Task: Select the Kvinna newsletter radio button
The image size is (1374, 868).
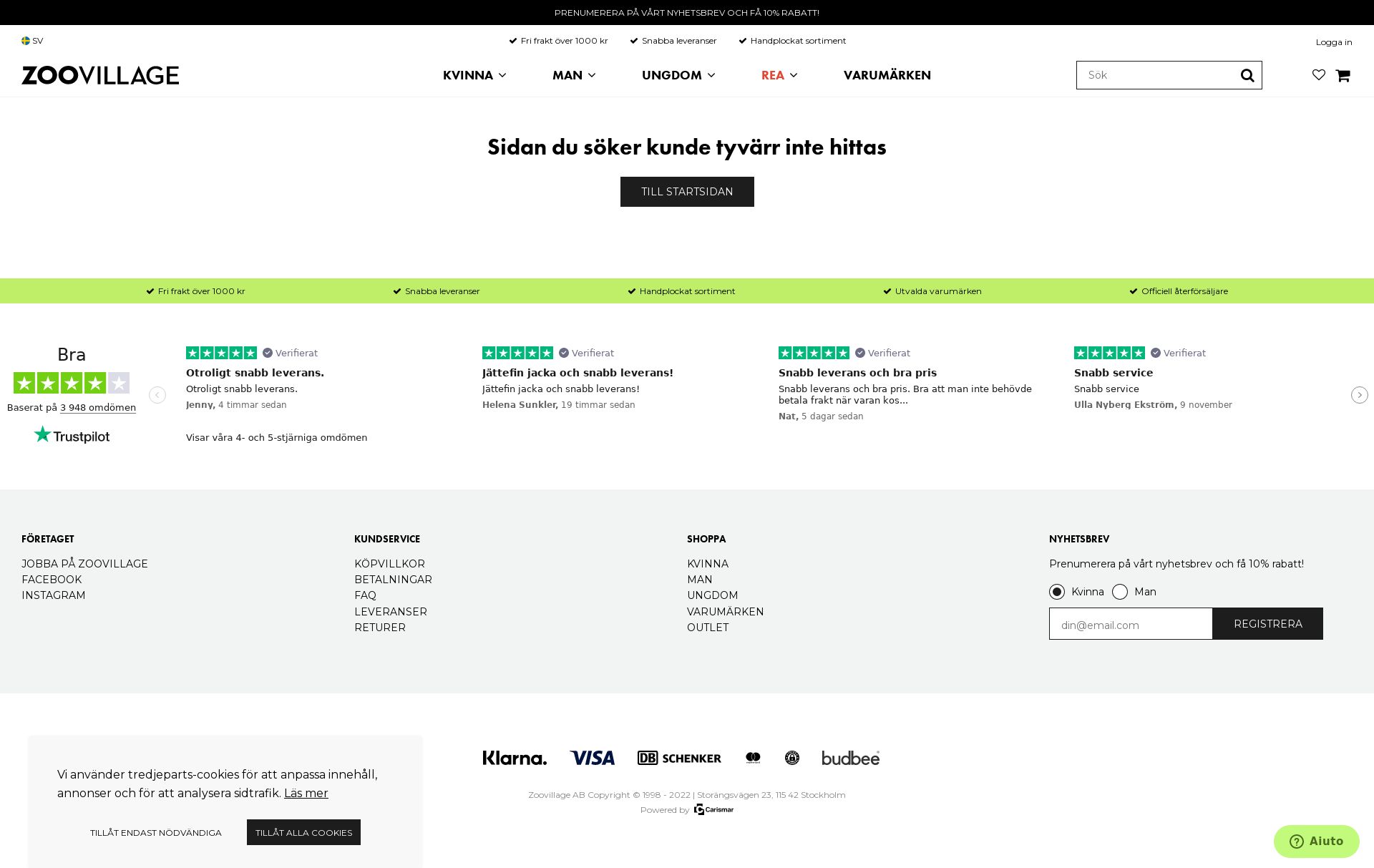Action: [x=1057, y=592]
